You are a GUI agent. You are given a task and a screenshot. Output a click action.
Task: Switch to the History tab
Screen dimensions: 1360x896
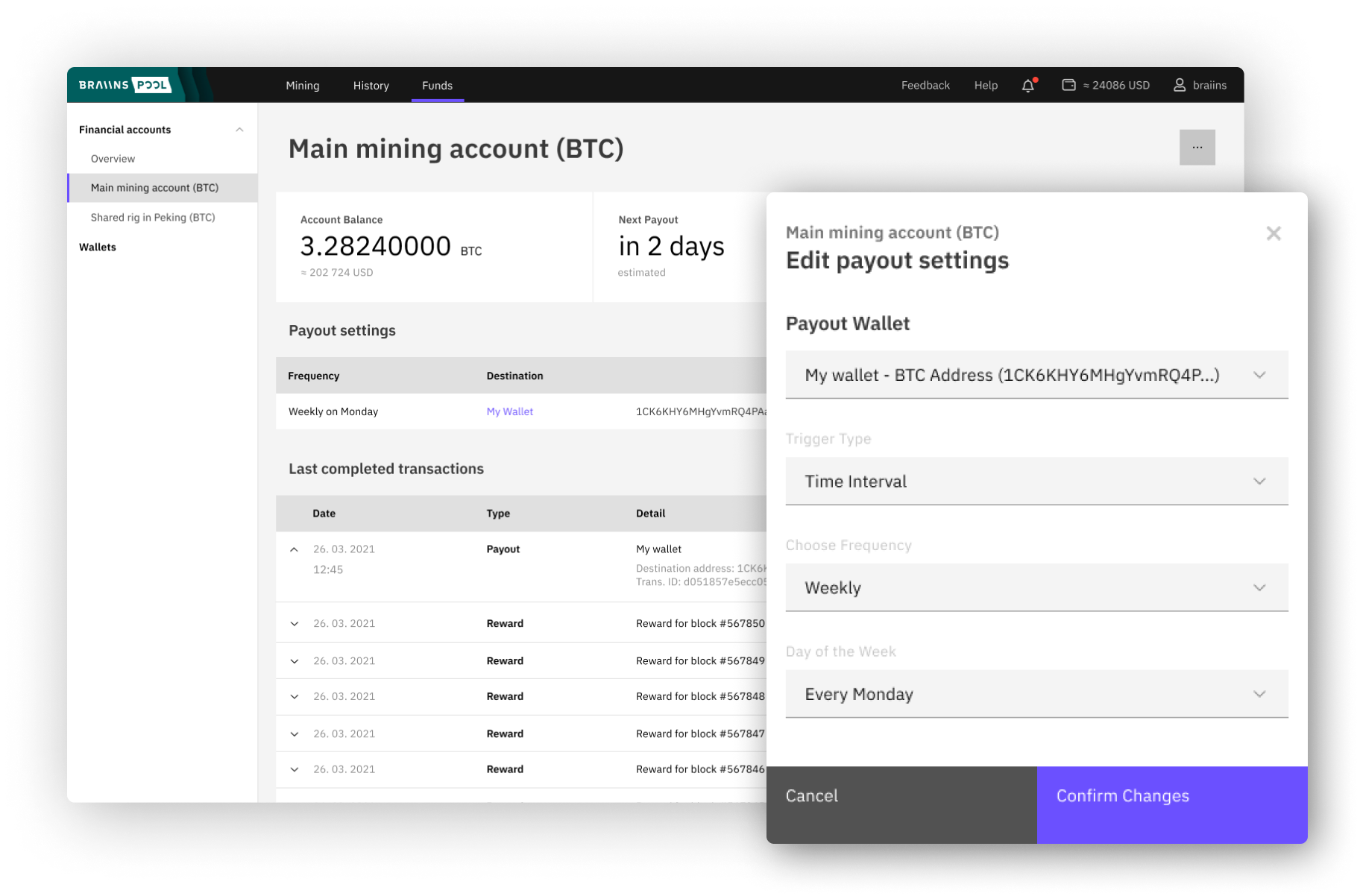point(371,86)
